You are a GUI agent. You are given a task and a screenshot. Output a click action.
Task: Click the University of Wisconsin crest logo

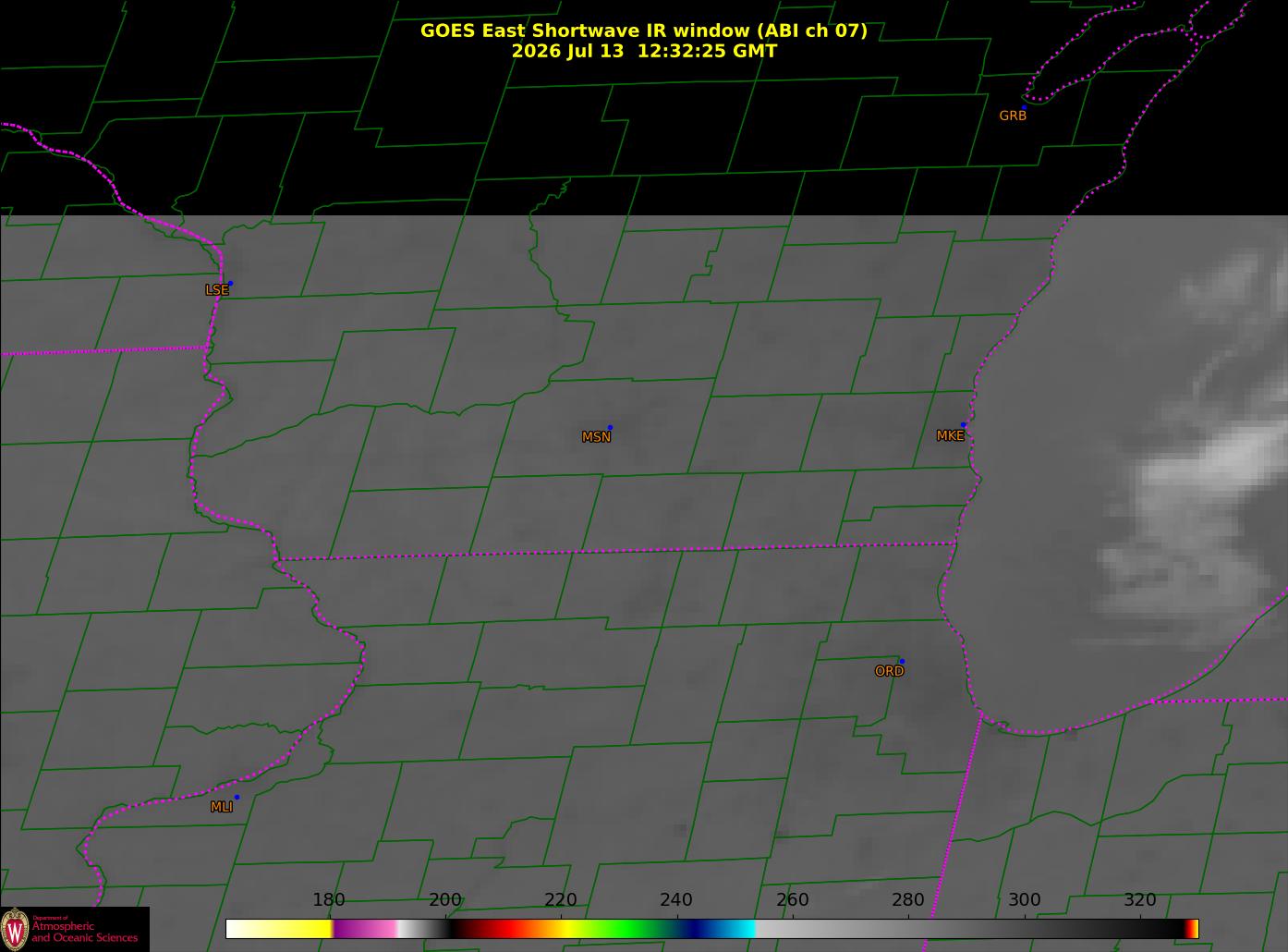click(15, 929)
